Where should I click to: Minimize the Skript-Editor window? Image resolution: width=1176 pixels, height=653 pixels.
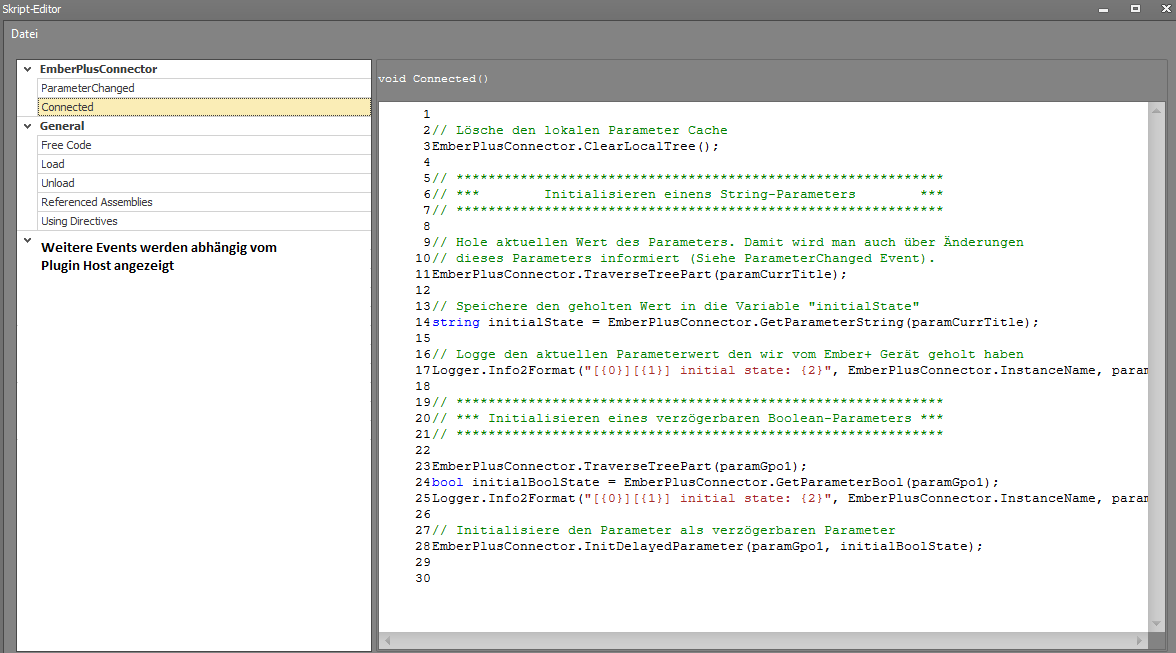point(1103,9)
